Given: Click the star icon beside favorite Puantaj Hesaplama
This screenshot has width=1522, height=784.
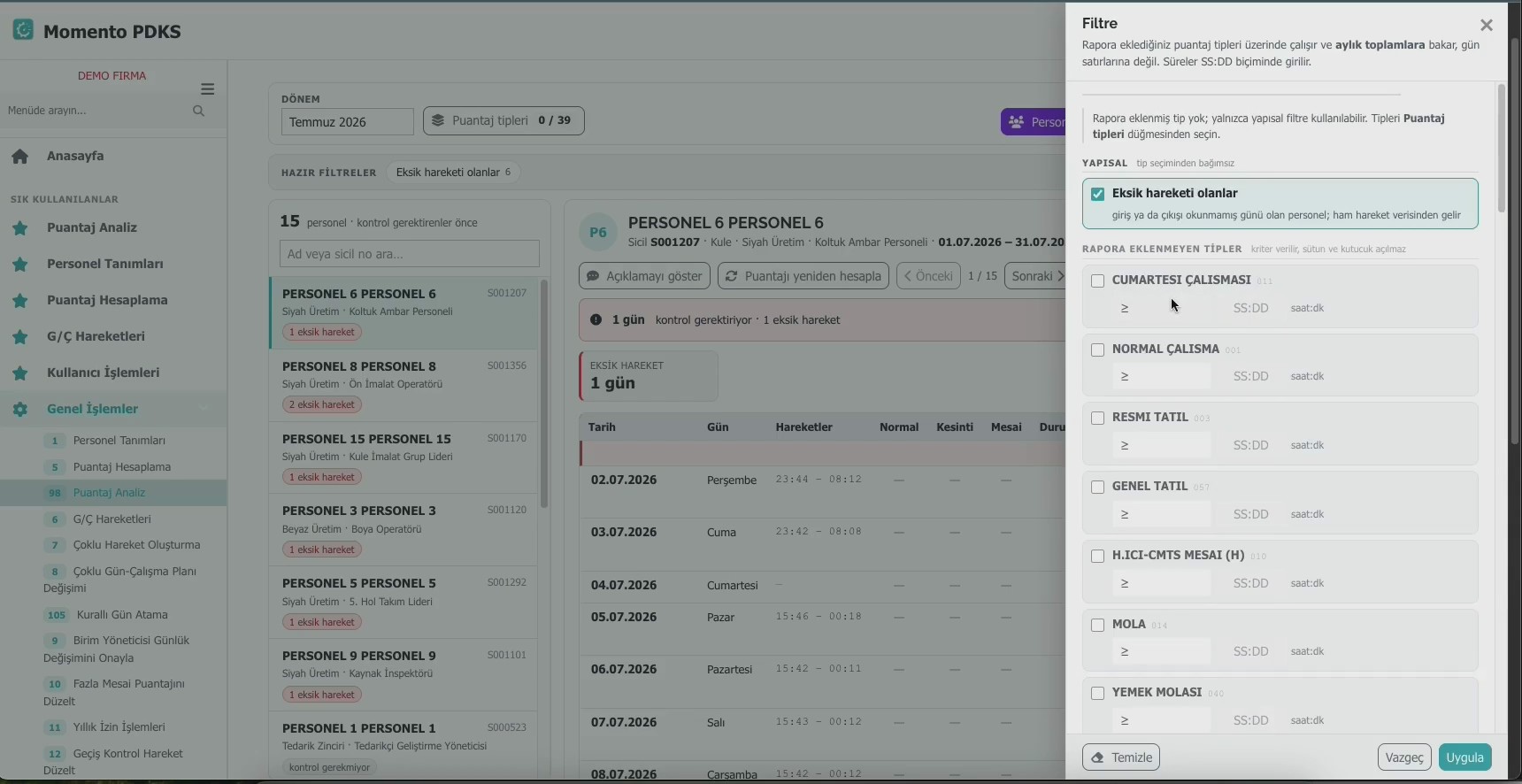Looking at the screenshot, I should [x=20, y=301].
